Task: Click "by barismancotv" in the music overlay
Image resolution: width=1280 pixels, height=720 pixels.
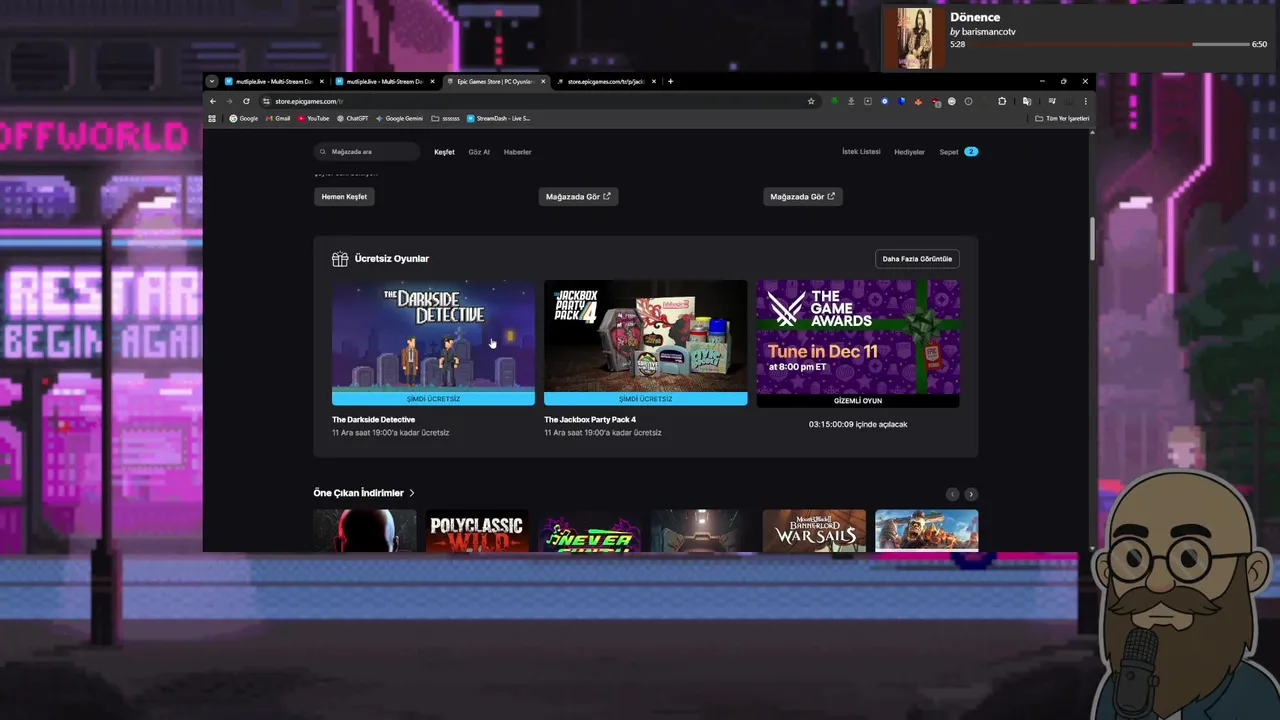Action: (x=983, y=32)
